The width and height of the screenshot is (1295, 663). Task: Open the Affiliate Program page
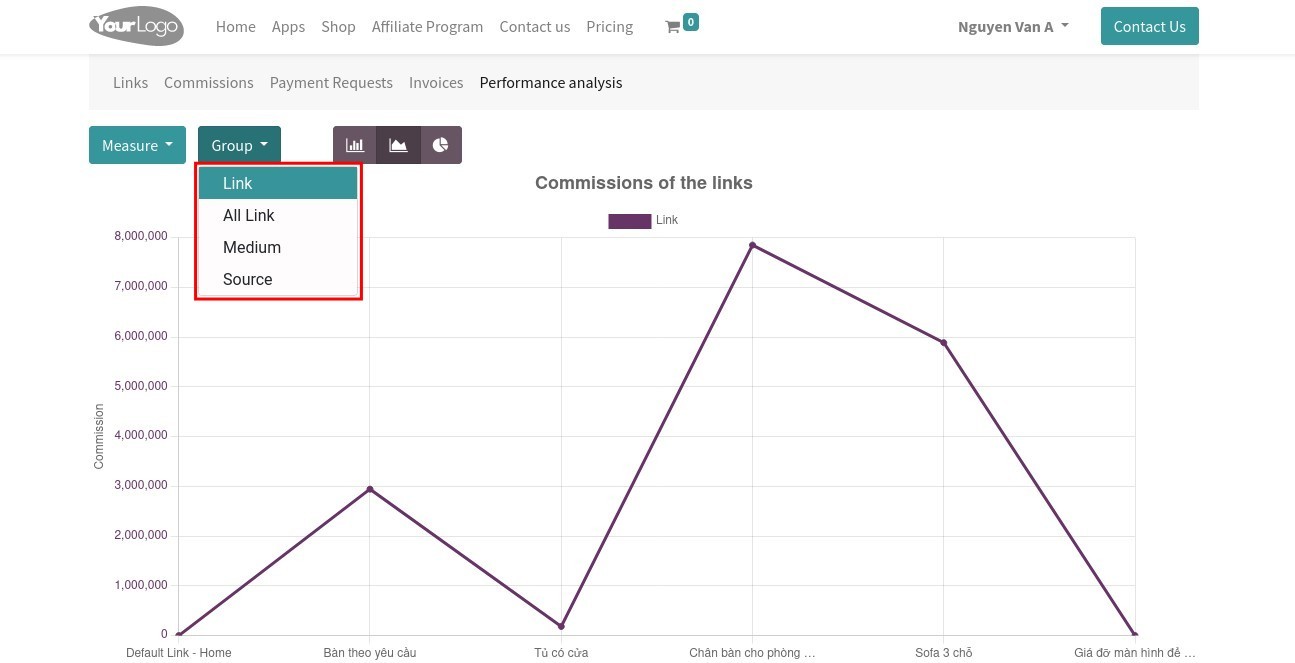(x=427, y=27)
